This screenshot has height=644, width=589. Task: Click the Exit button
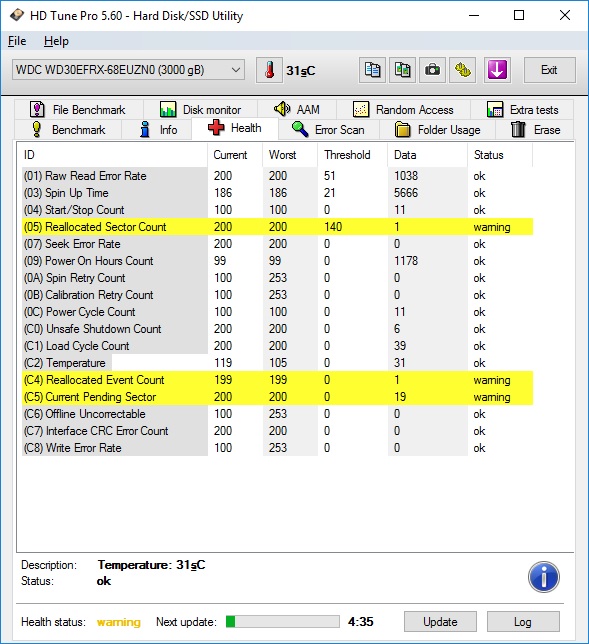[549, 70]
